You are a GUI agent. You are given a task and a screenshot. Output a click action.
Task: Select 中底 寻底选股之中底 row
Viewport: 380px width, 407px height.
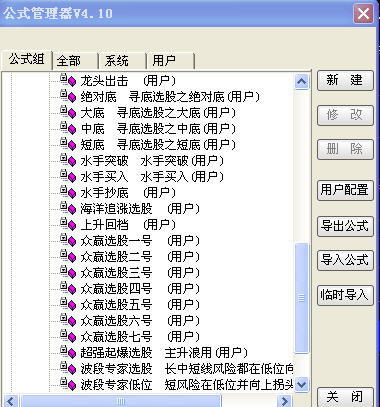[x=158, y=128]
